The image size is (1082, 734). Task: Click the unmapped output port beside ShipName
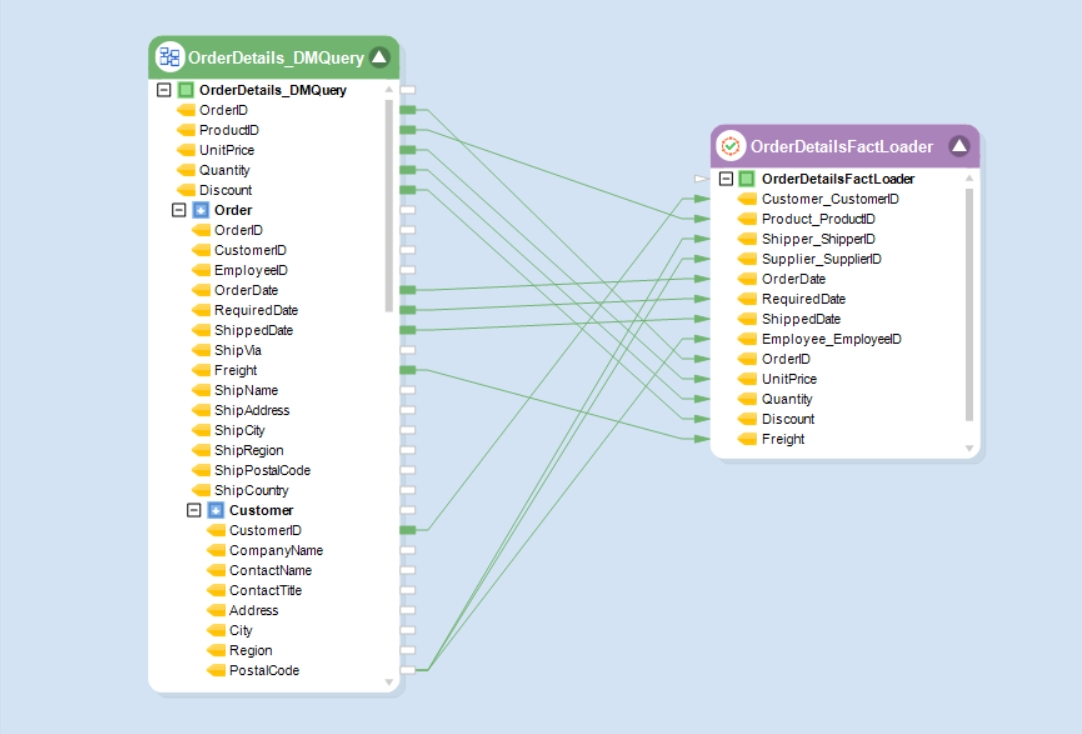[408, 390]
